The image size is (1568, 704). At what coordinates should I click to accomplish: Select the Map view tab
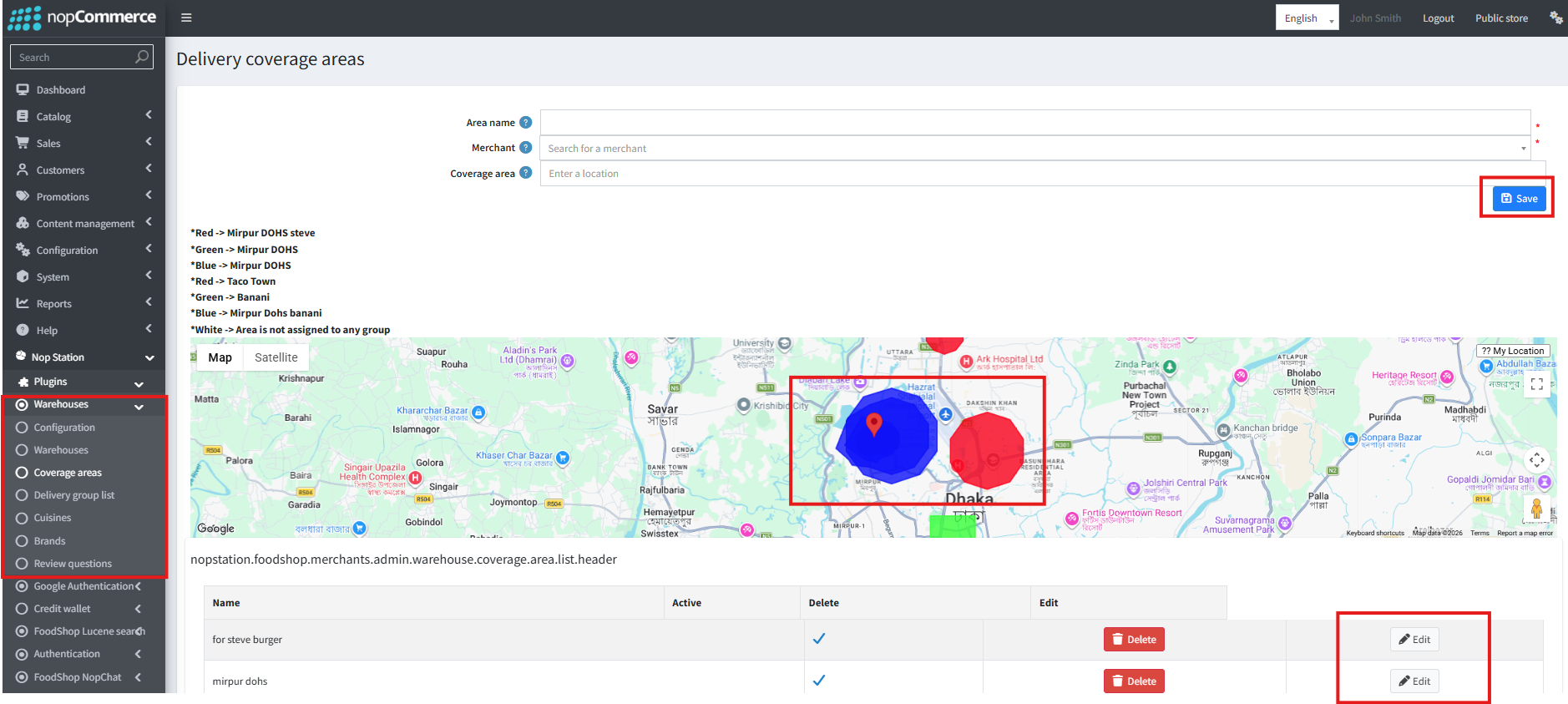coord(220,357)
